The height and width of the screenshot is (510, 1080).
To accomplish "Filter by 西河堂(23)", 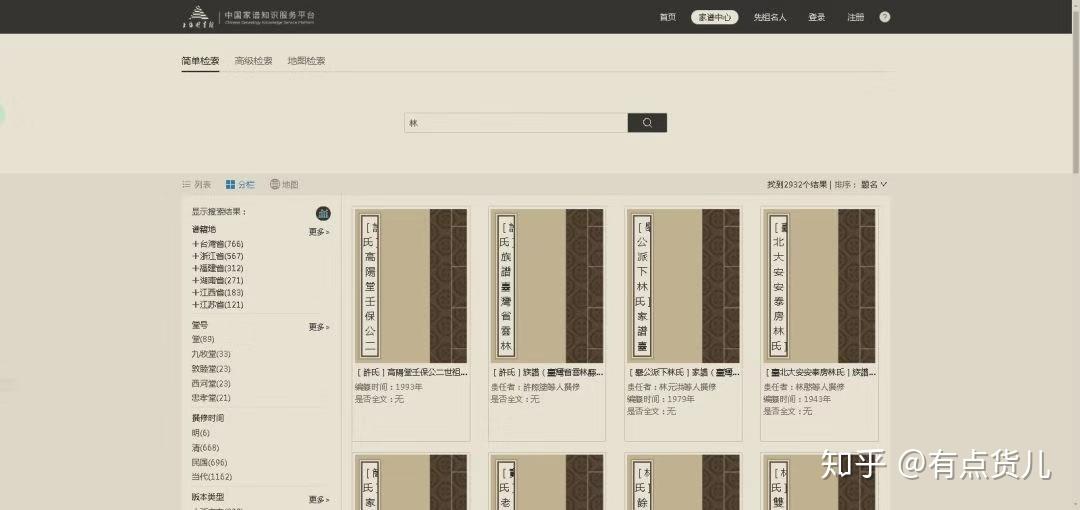I will pos(211,384).
